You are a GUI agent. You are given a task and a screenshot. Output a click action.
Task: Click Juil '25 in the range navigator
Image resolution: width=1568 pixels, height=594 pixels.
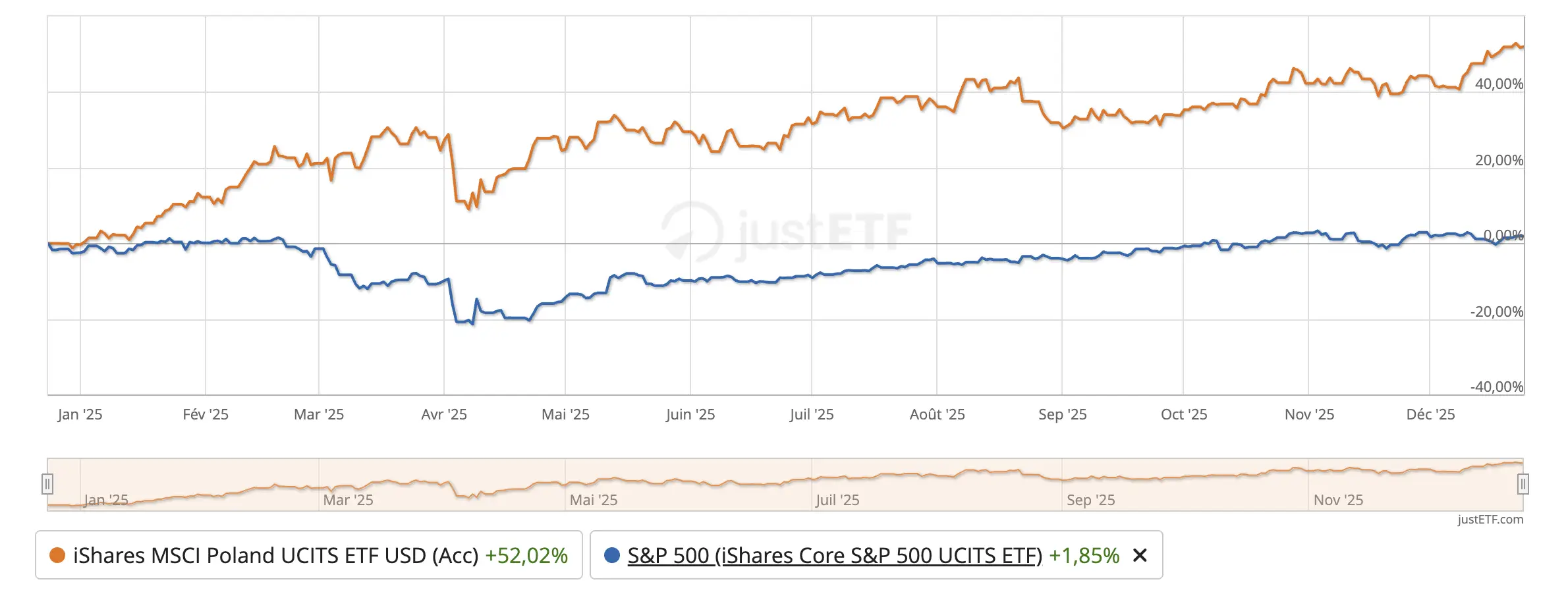click(837, 500)
